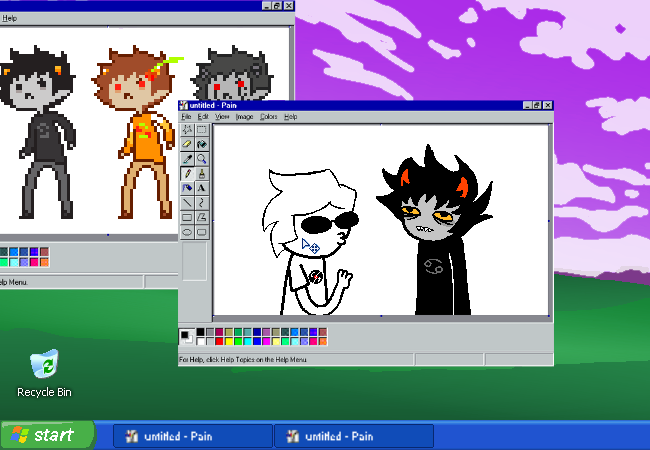Open the Colors menu
This screenshot has height=450, width=650.
tap(268, 117)
